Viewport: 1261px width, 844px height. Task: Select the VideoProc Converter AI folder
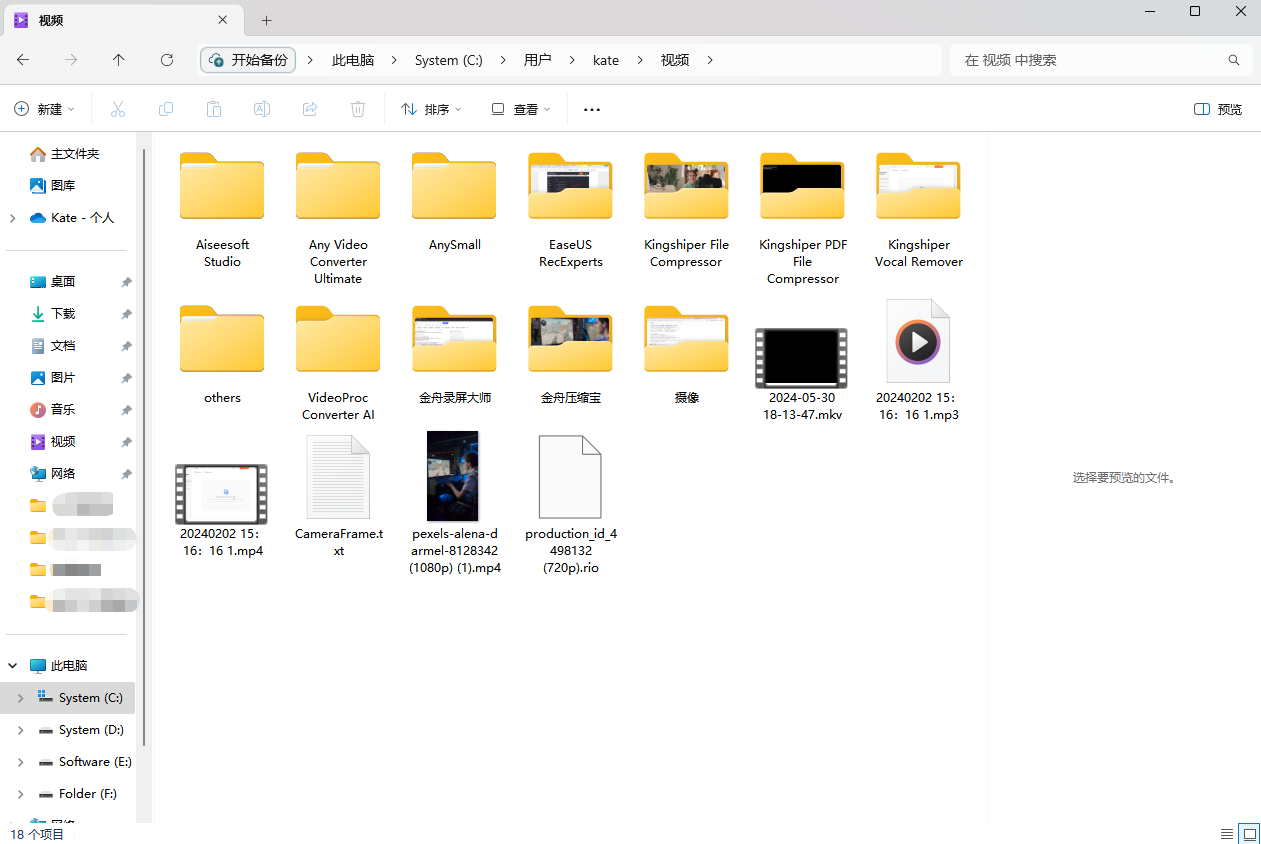(338, 363)
